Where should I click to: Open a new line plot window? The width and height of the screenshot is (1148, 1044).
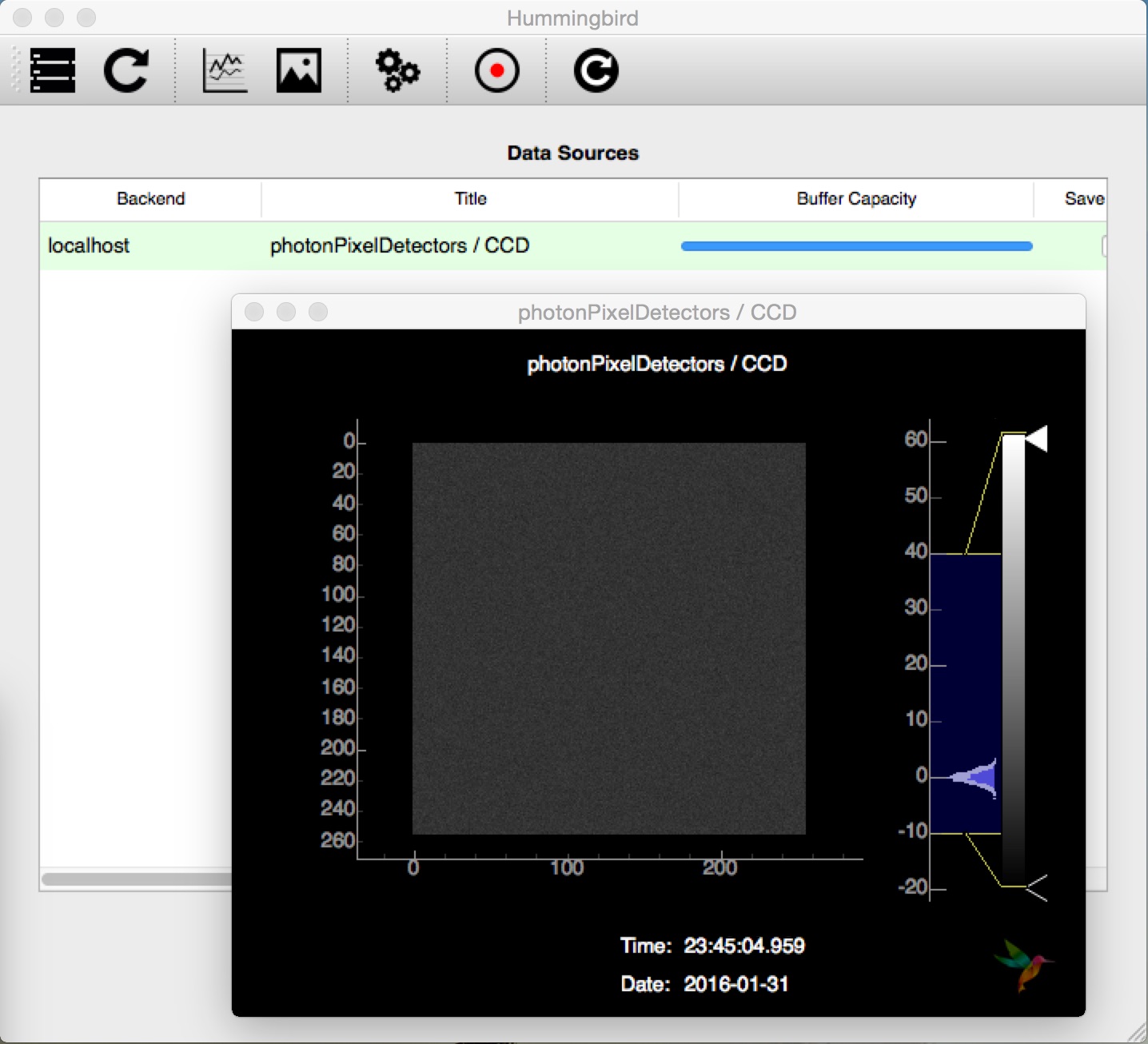pos(225,70)
